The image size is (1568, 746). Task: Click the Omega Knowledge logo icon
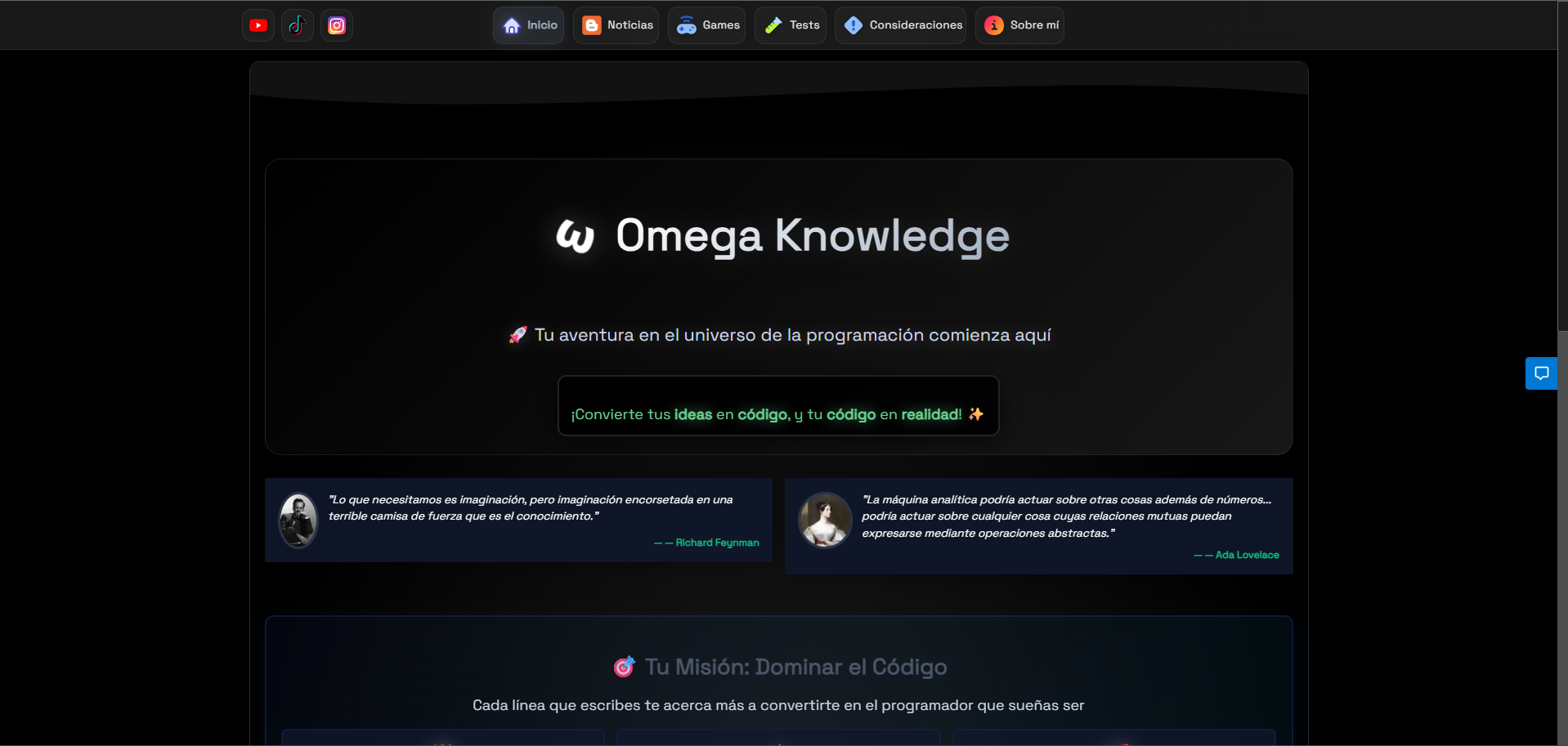point(576,236)
